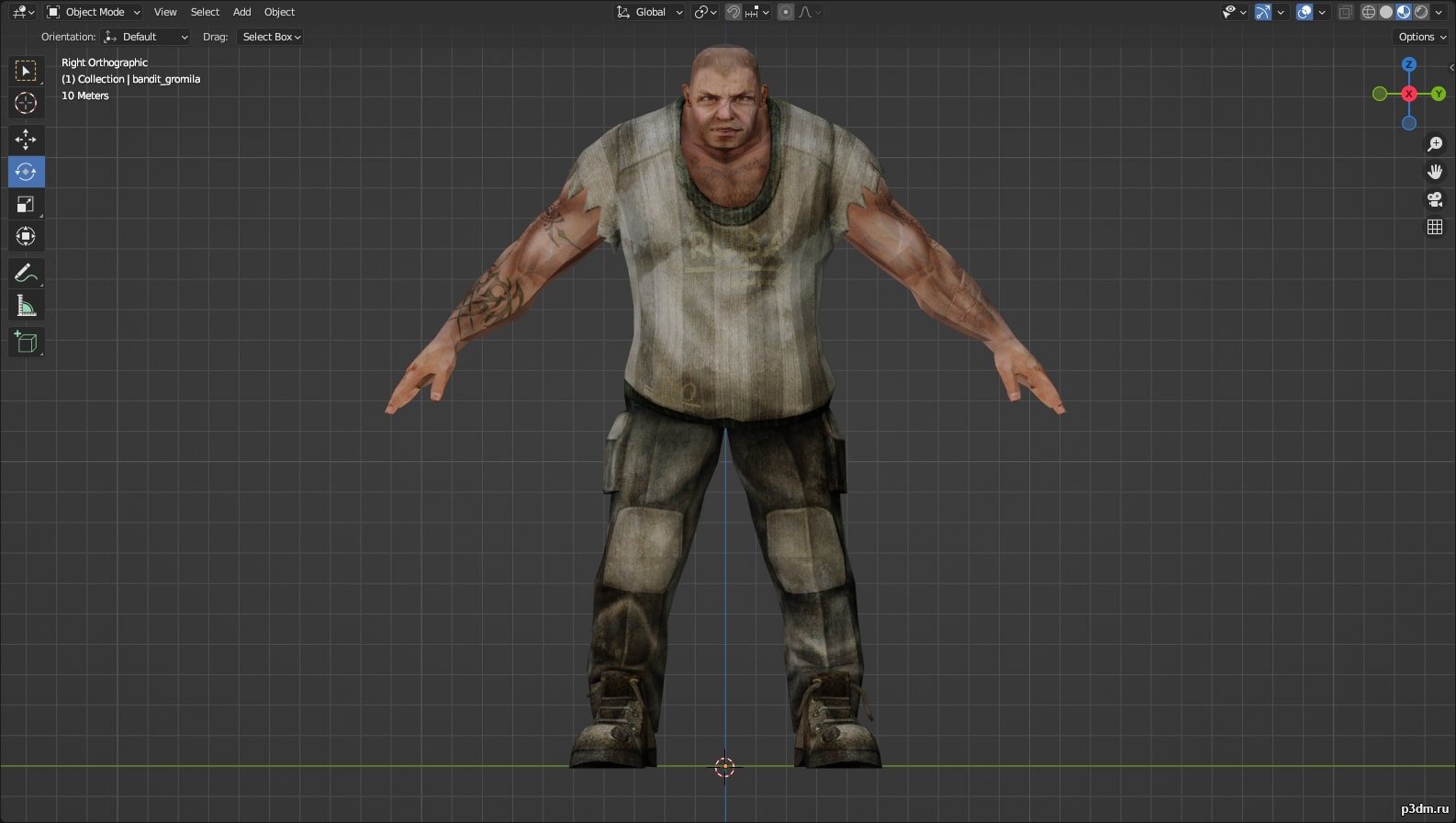The image size is (1456, 823).
Task: Activate the 3D Cursor tool
Action: 26,103
